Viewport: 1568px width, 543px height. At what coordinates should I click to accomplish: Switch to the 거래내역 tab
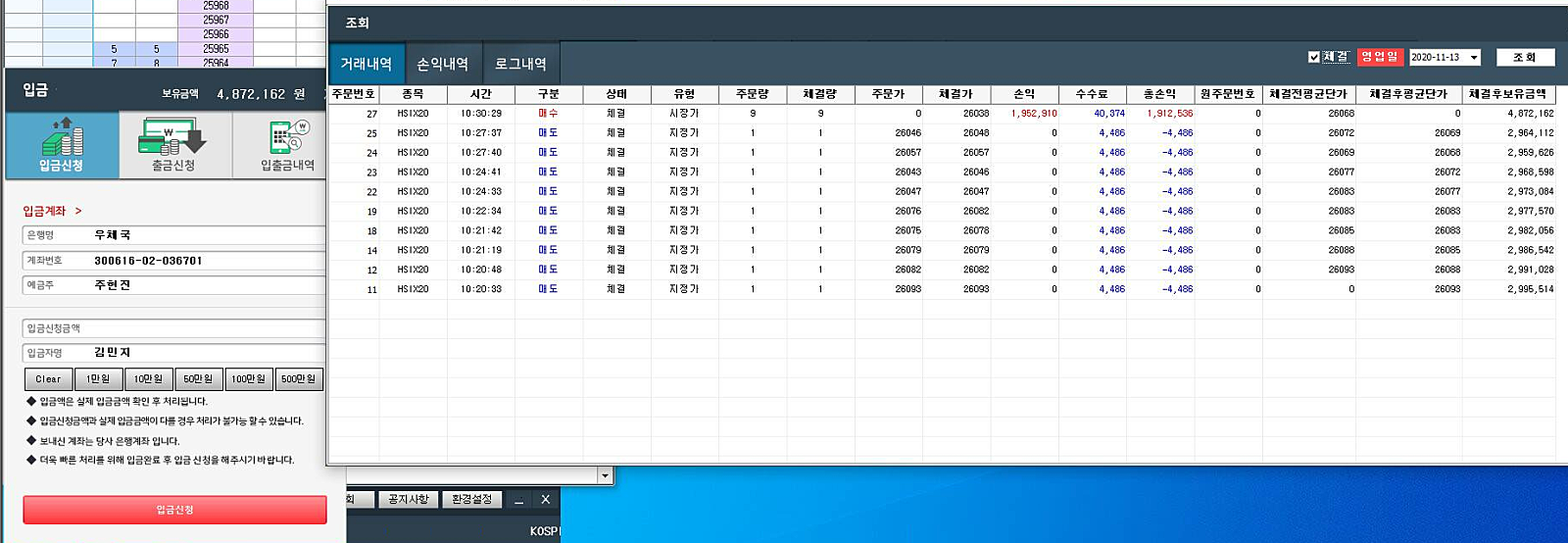[x=366, y=64]
